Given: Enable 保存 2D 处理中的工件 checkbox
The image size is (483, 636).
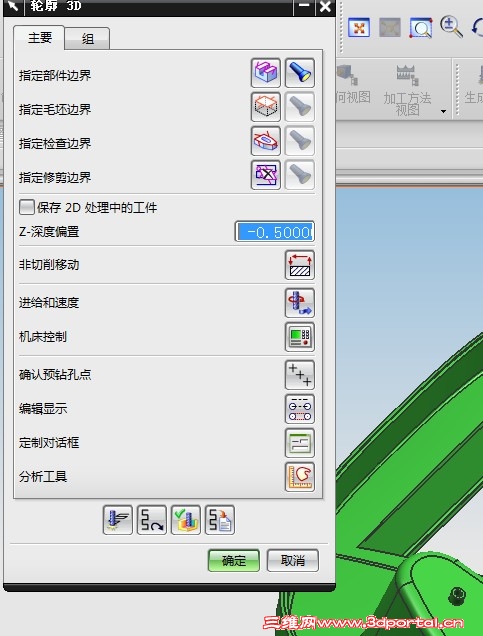Looking at the screenshot, I should [x=27, y=207].
